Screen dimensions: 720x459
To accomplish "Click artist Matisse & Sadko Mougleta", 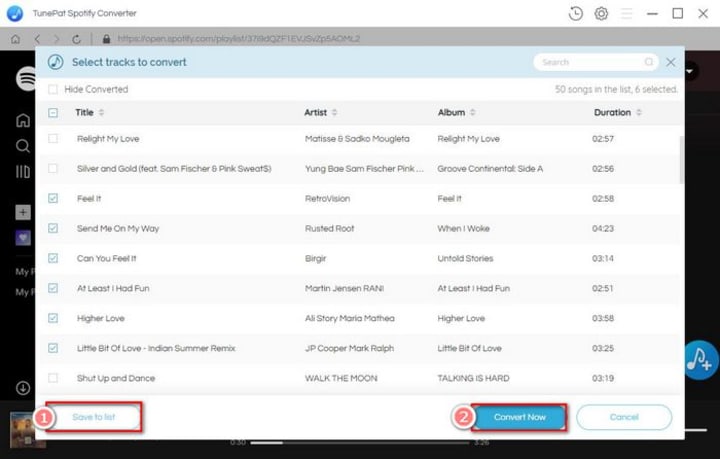I will [x=357, y=139].
